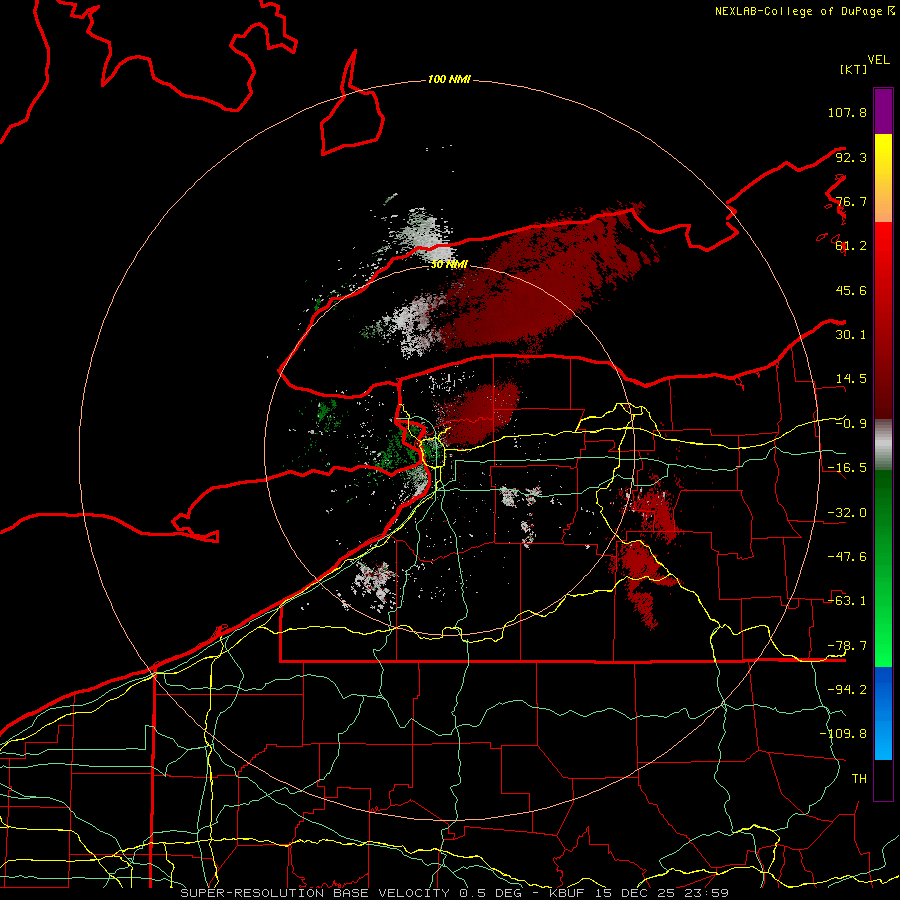Click the 30.1 velocity scale value

click(851, 335)
